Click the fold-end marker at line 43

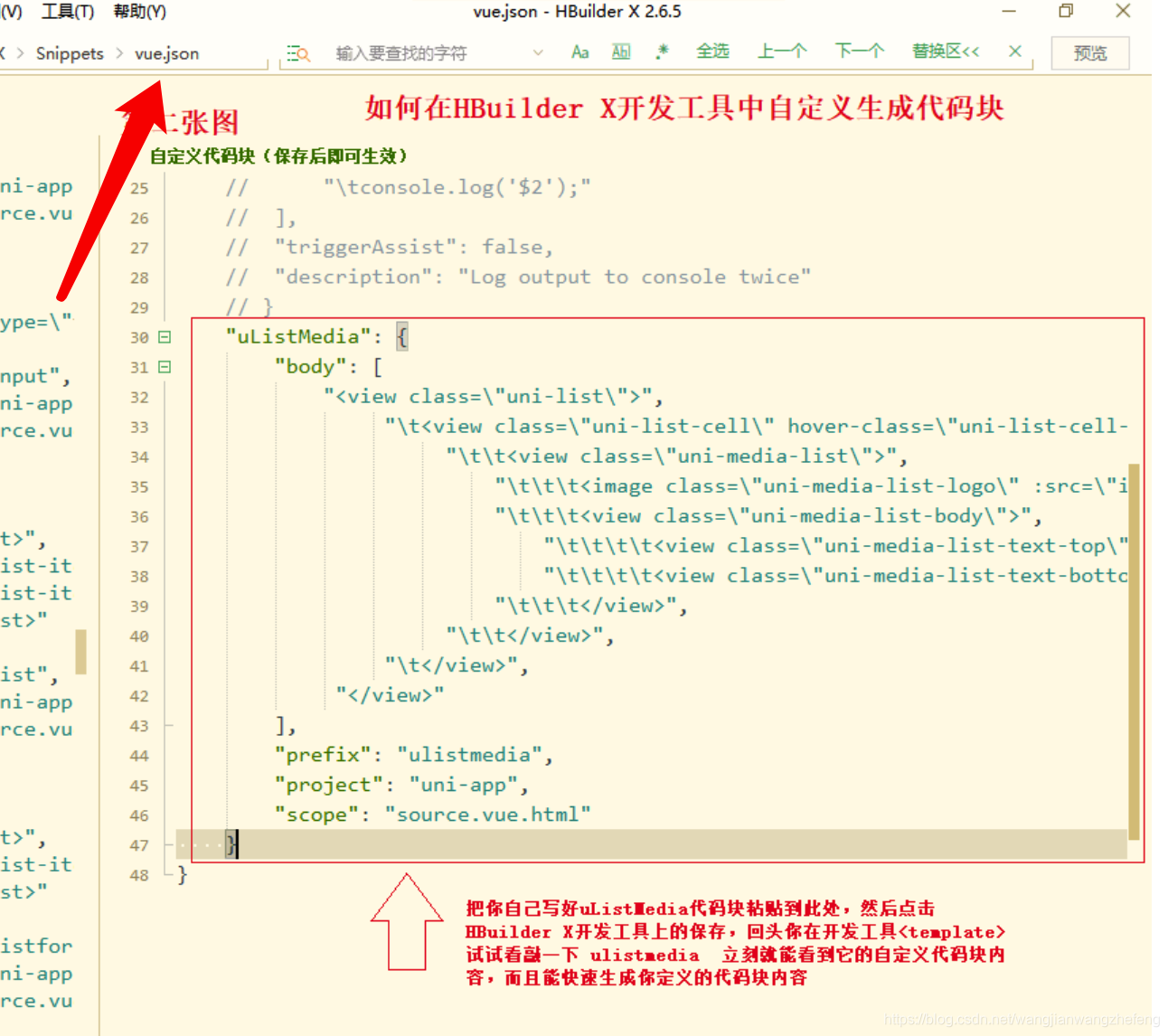click(x=168, y=725)
